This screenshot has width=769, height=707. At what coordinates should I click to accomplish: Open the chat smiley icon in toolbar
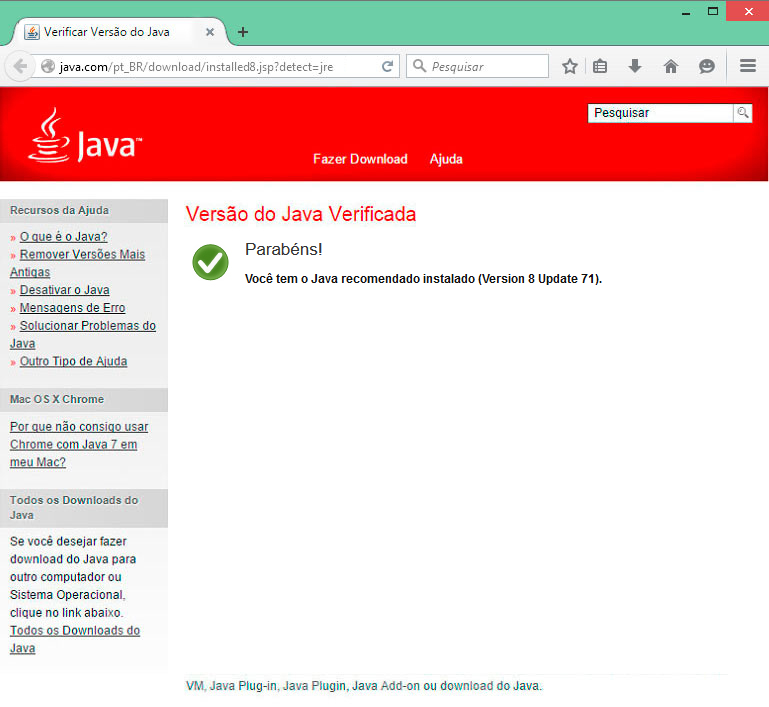pos(706,66)
